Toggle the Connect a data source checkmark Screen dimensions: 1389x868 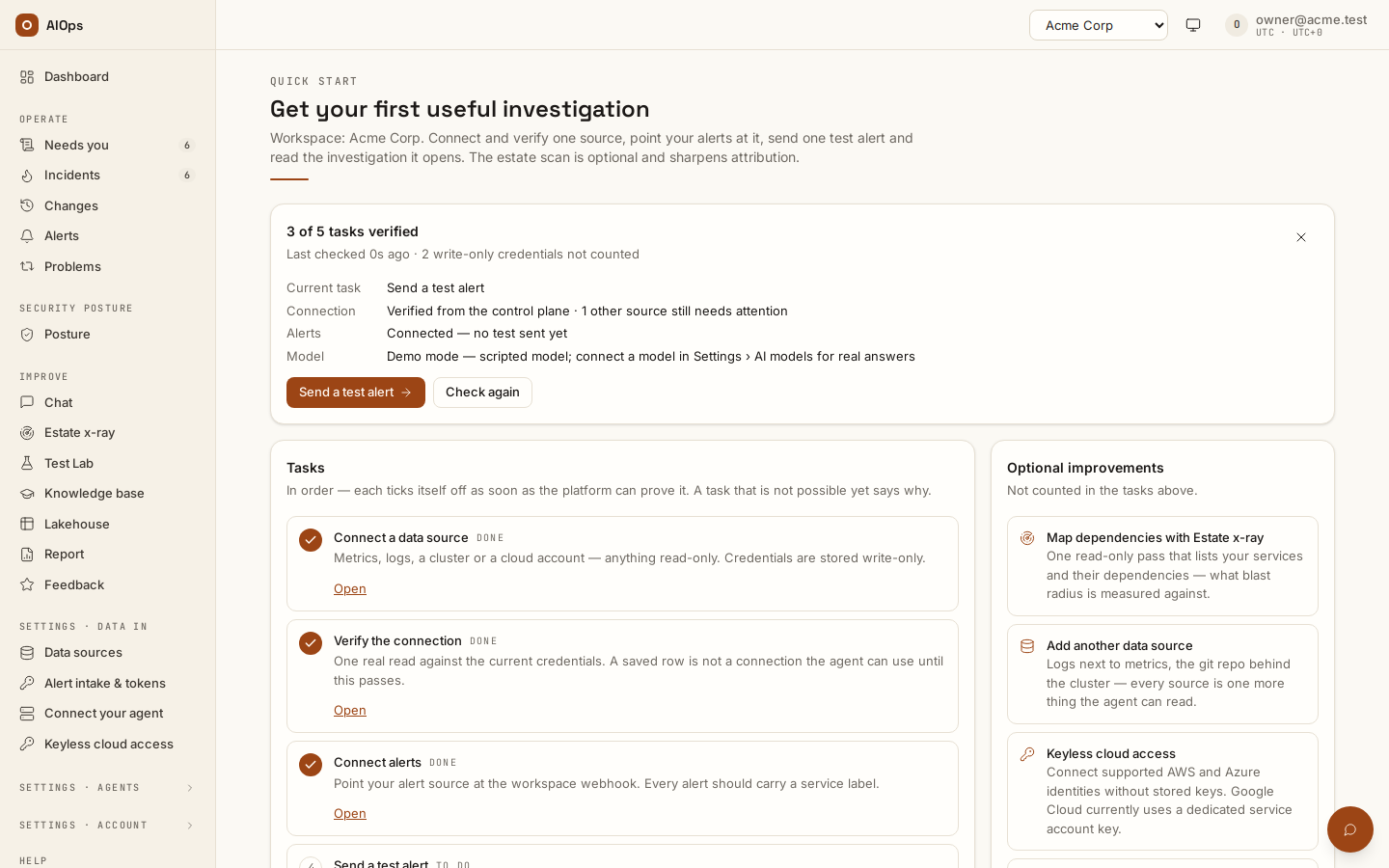tap(311, 540)
